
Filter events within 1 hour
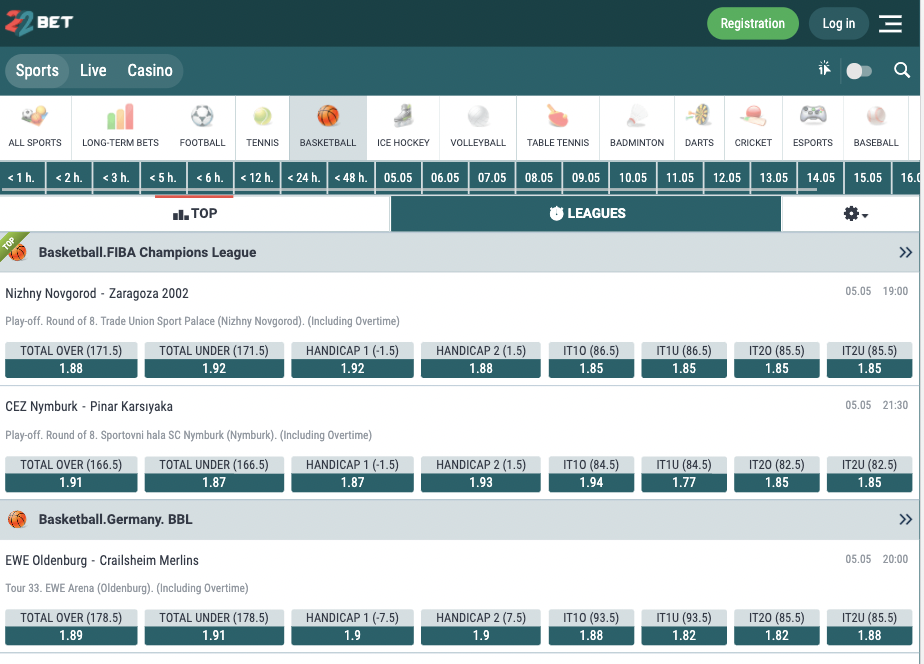(x=22, y=177)
